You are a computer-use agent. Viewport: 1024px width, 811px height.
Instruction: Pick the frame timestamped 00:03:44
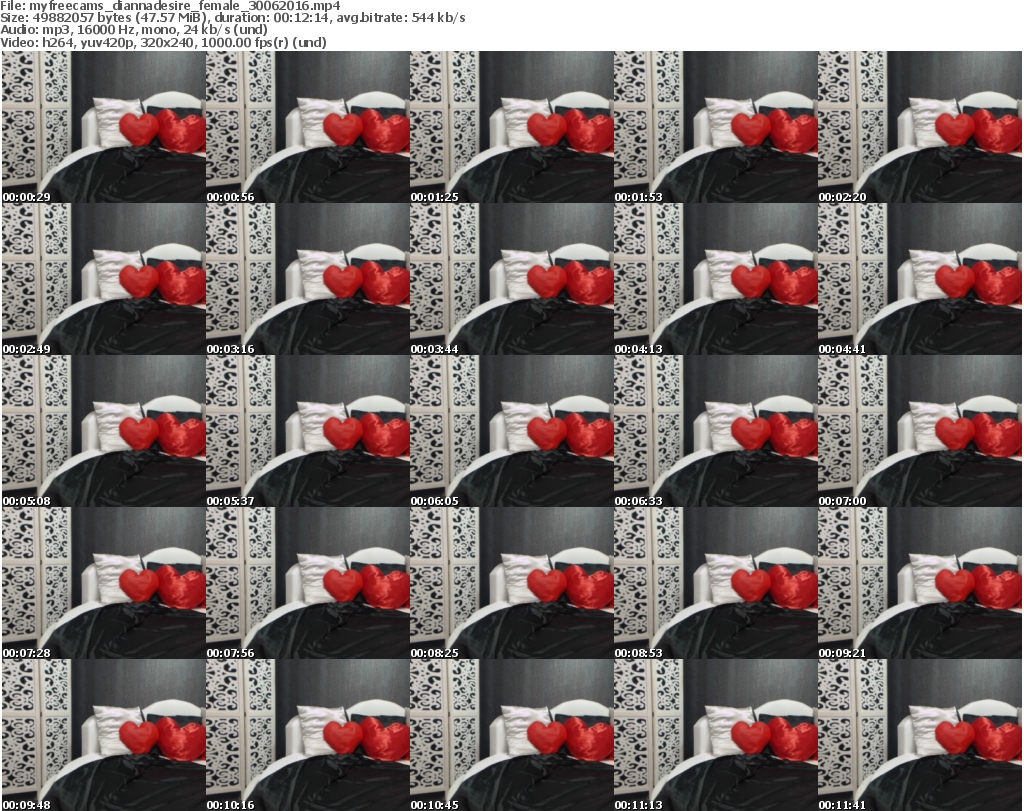[511, 279]
